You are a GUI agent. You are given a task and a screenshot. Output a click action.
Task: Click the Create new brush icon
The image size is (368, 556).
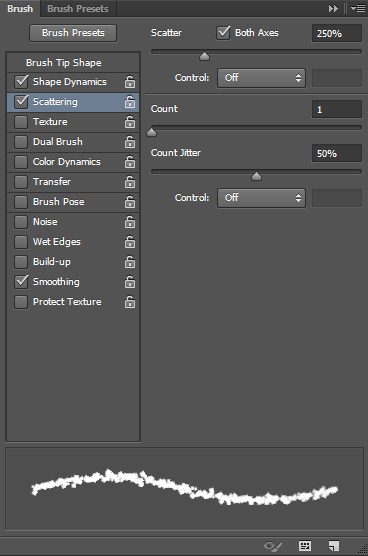pos(334,546)
